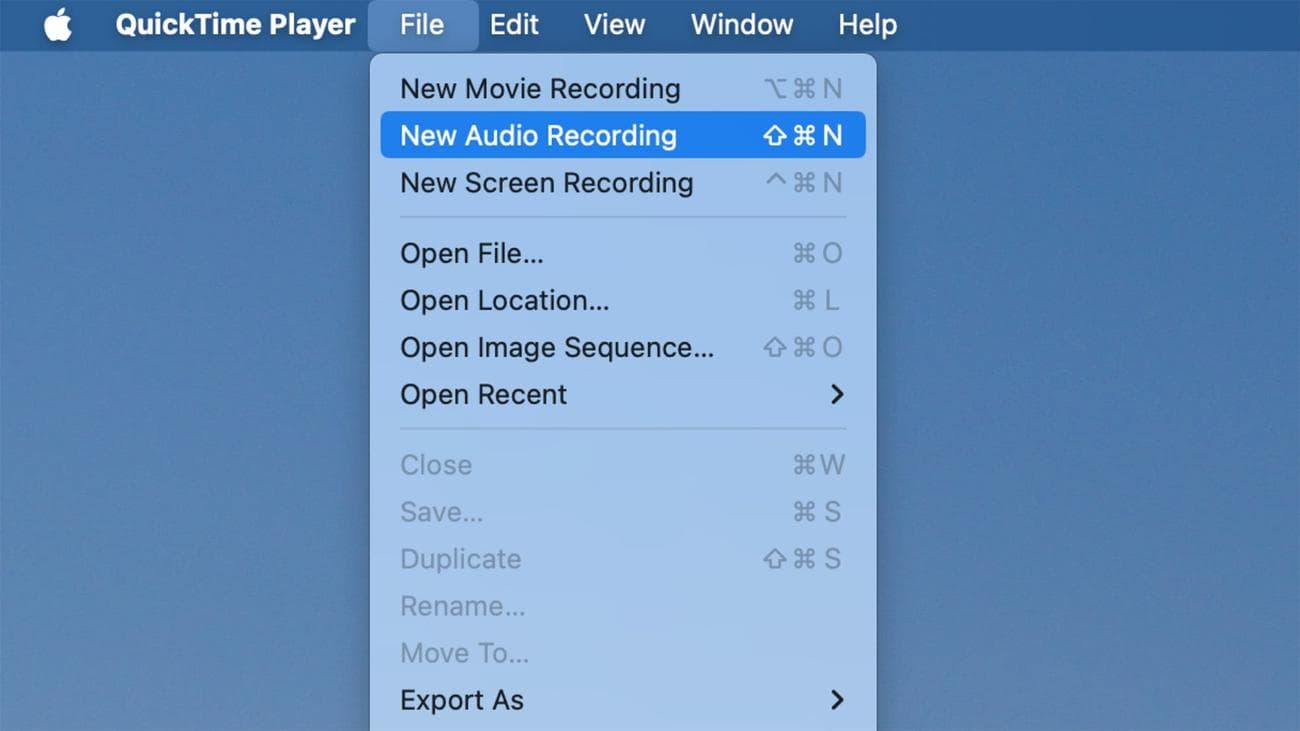The height and width of the screenshot is (731, 1300).
Task: Start a New Screen Recording
Action: click(x=546, y=183)
